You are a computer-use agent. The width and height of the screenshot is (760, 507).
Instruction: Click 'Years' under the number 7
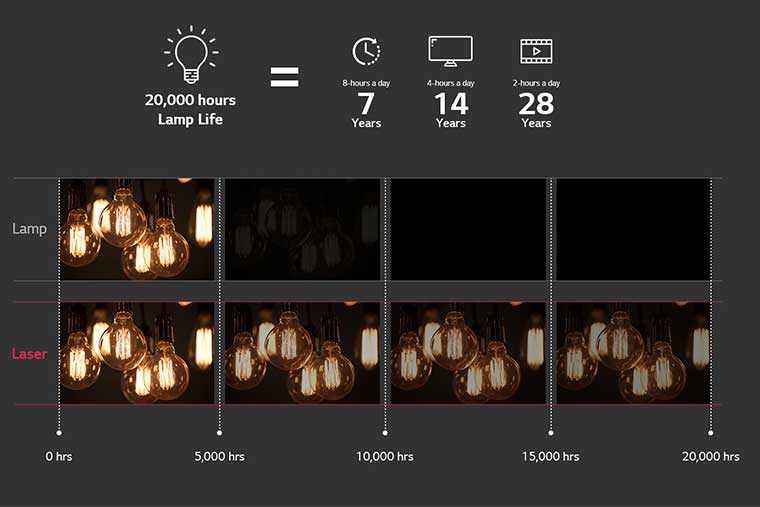(x=366, y=123)
